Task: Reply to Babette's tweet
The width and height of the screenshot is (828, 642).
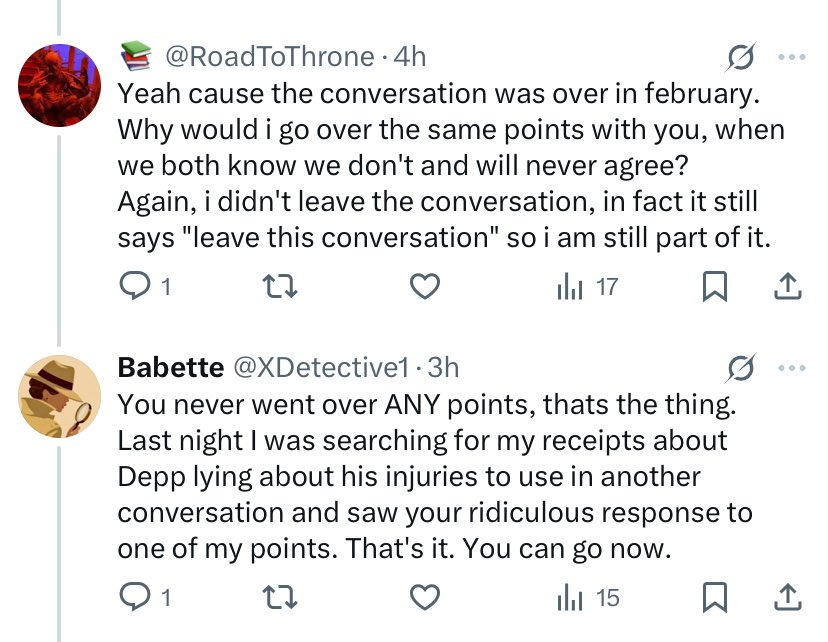Action: pyautogui.click(x=134, y=598)
